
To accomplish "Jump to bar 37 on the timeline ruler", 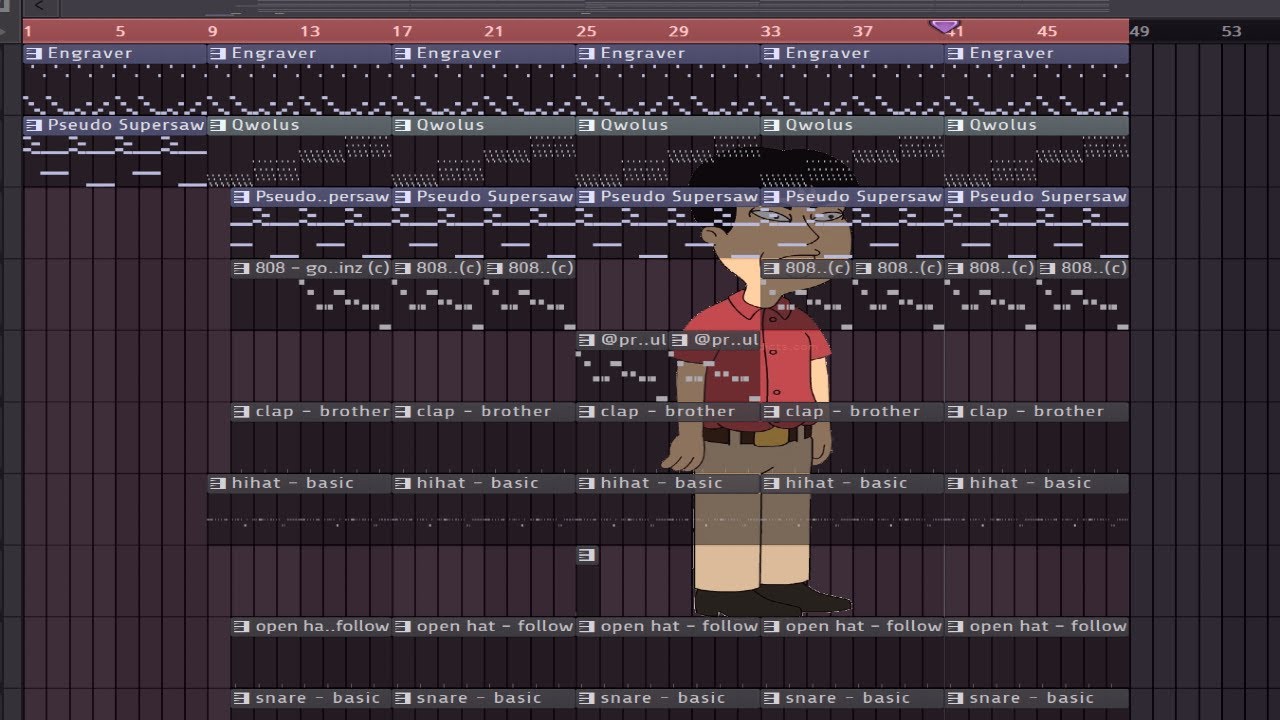I will tap(863, 31).
